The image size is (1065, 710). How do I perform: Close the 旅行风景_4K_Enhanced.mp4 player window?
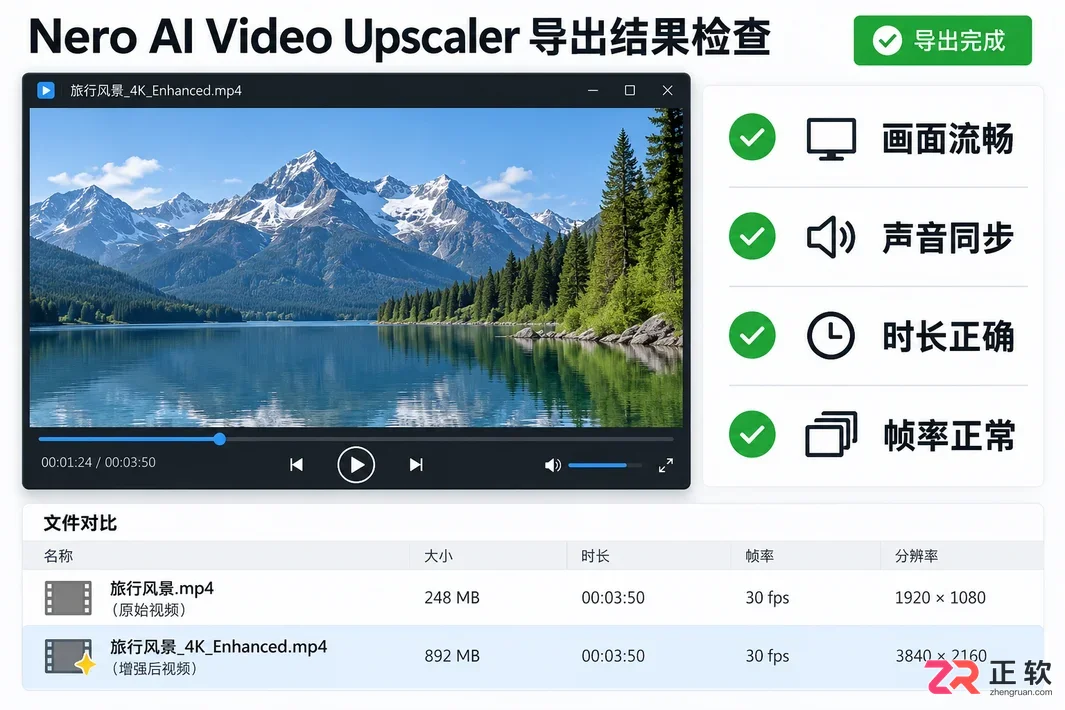tap(668, 90)
